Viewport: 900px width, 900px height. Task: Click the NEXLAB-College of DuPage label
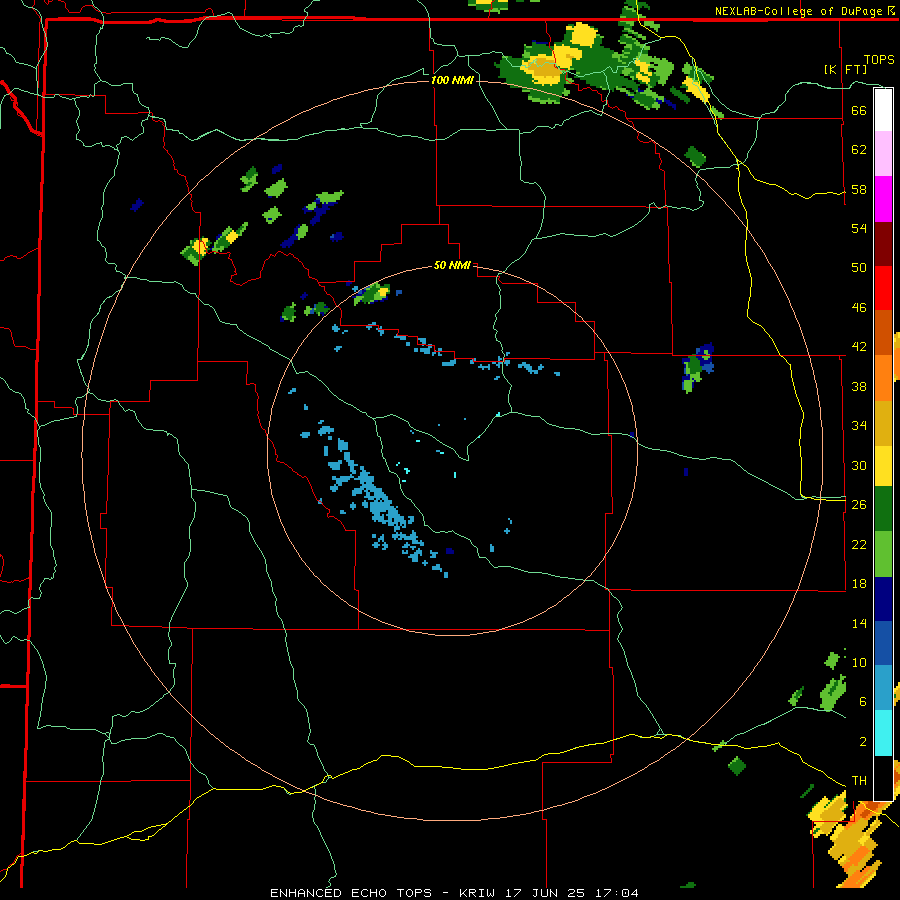(798, 11)
